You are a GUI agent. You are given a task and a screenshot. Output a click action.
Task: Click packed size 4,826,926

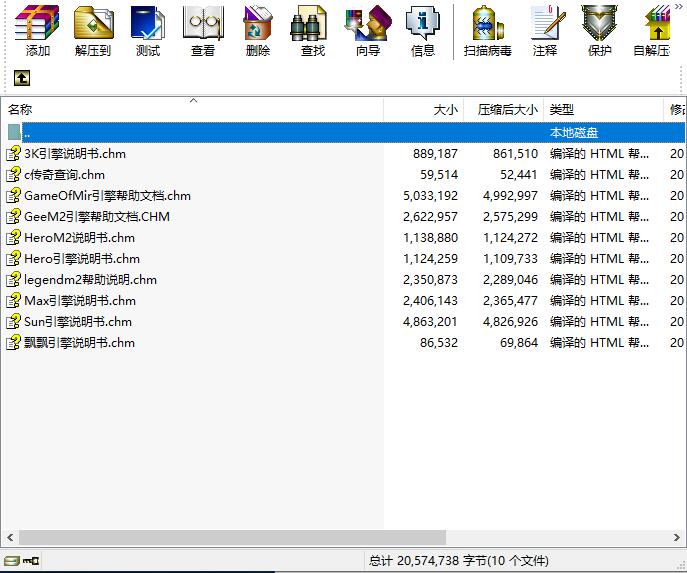tap(510, 322)
